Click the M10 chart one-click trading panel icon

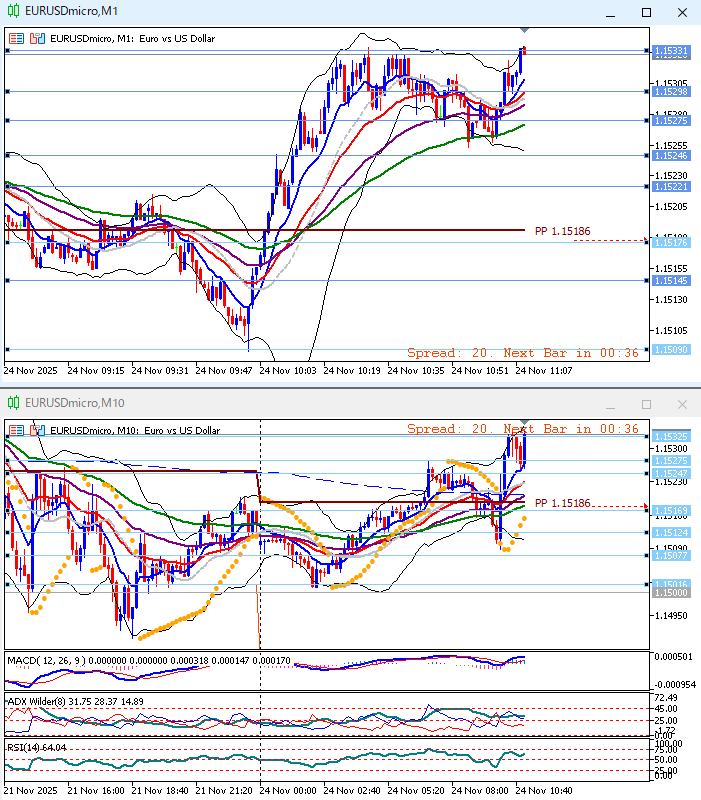coord(16,429)
